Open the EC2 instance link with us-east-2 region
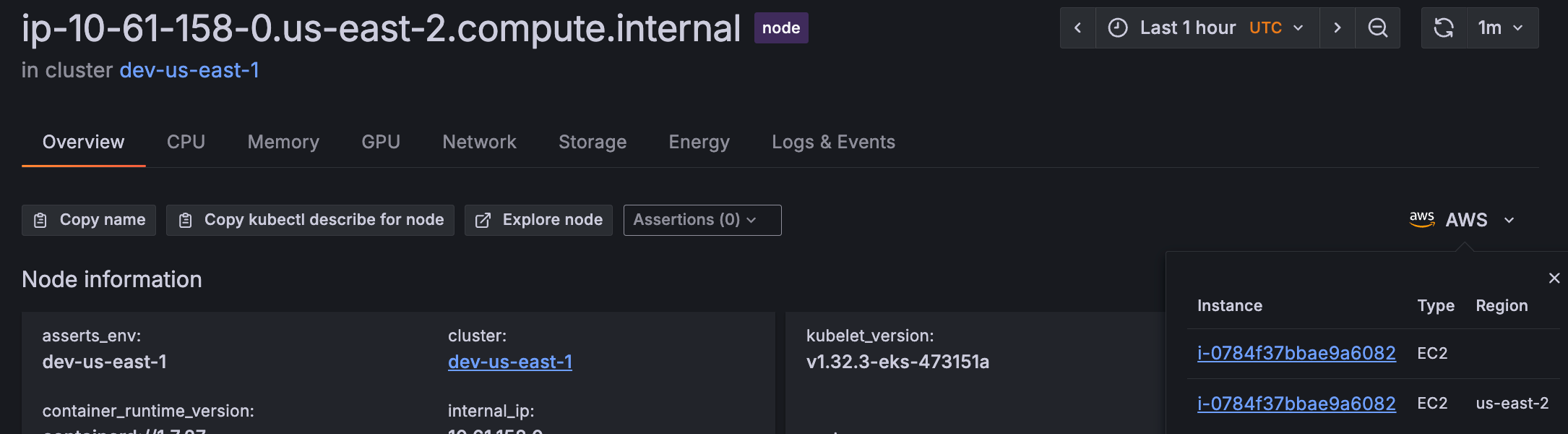 coord(1296,403)
